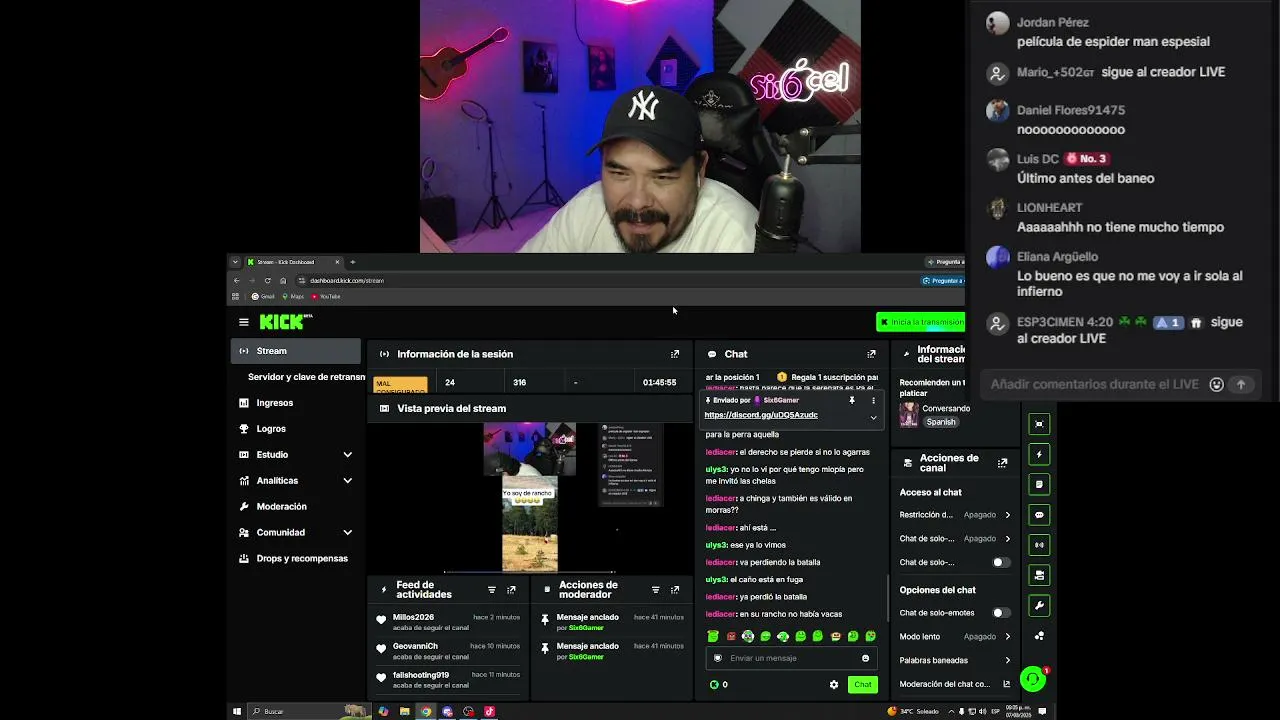Click the Spanish language tag
Screen dimensions: 1280x720
tap(941, 422)
